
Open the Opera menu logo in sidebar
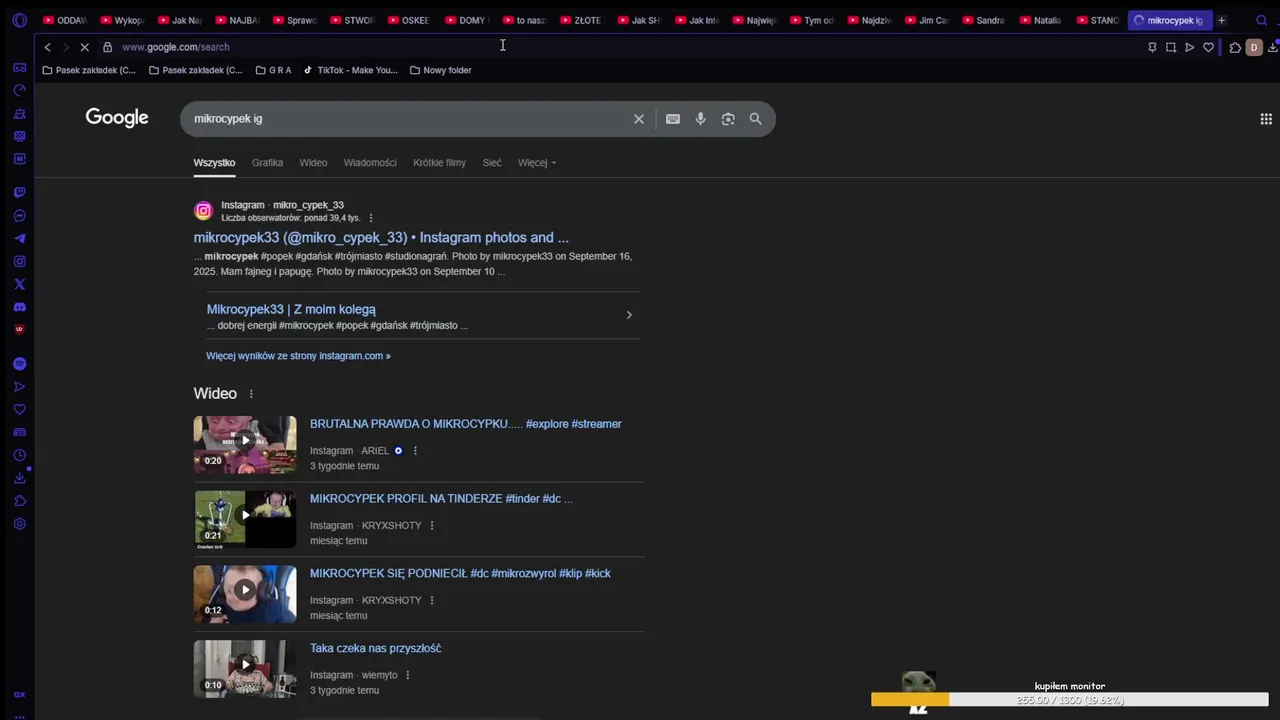[19, 20]
